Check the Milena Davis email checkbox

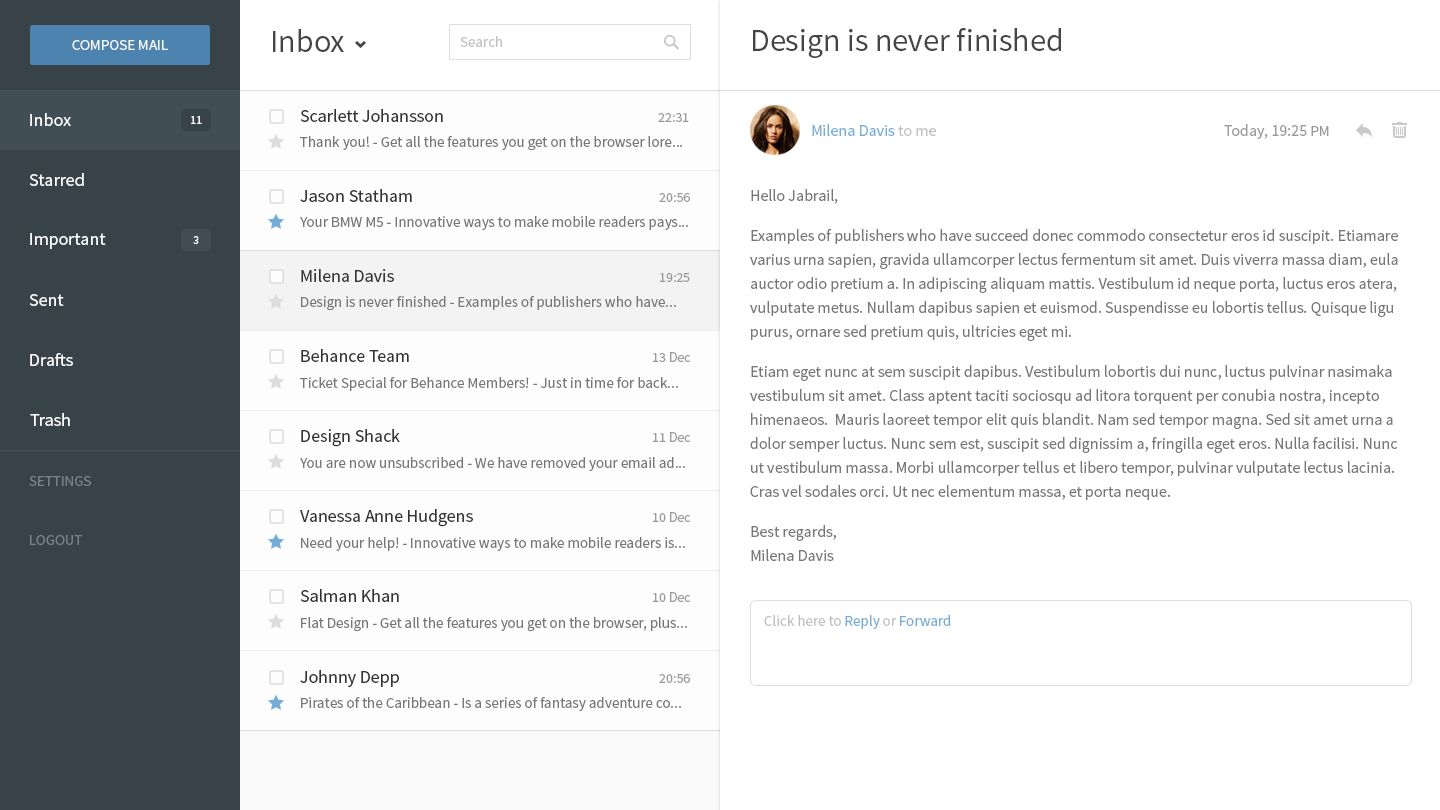point(277,277)
